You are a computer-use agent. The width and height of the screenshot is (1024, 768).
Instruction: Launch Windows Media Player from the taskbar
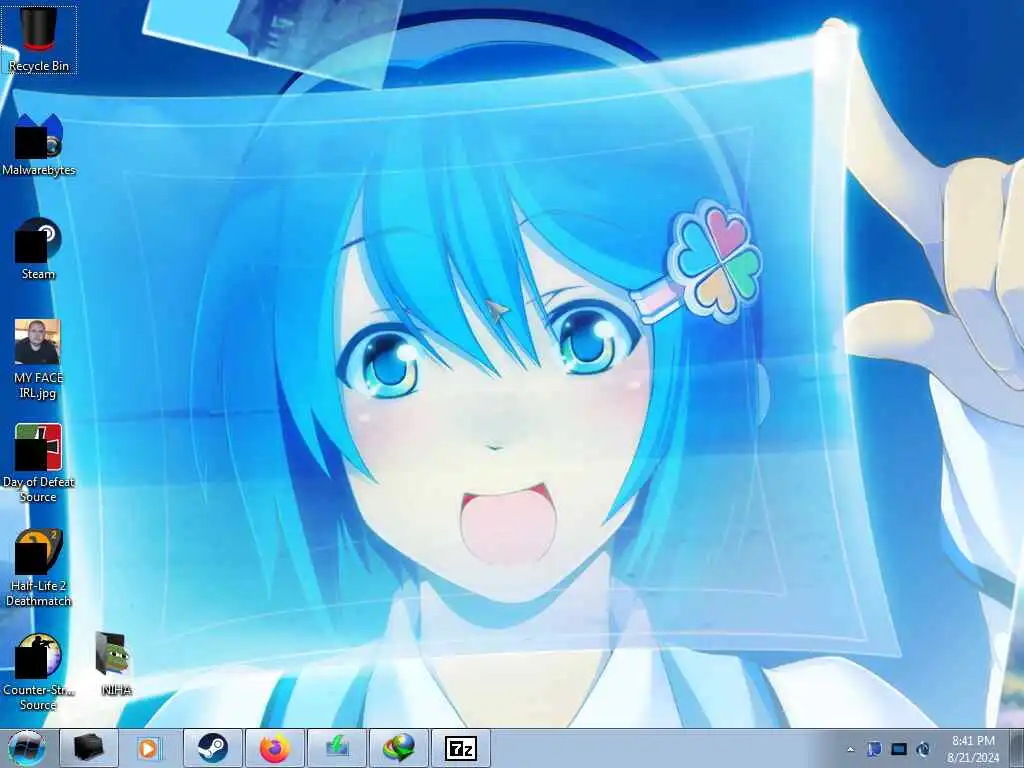150,748
